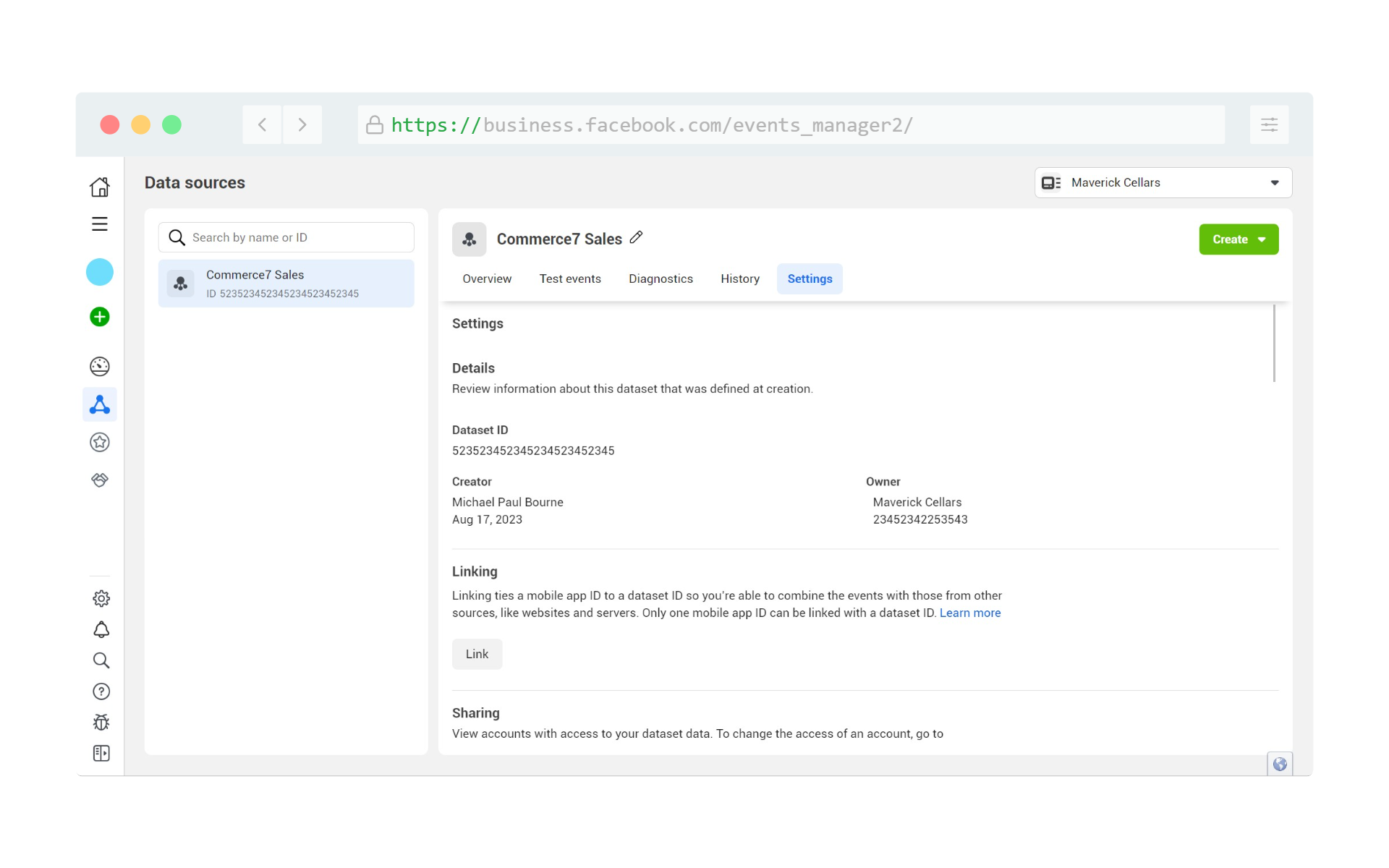Toggle the sidebar panel icon at bottom
The image size is (1389, 868).
pos(101,754)
